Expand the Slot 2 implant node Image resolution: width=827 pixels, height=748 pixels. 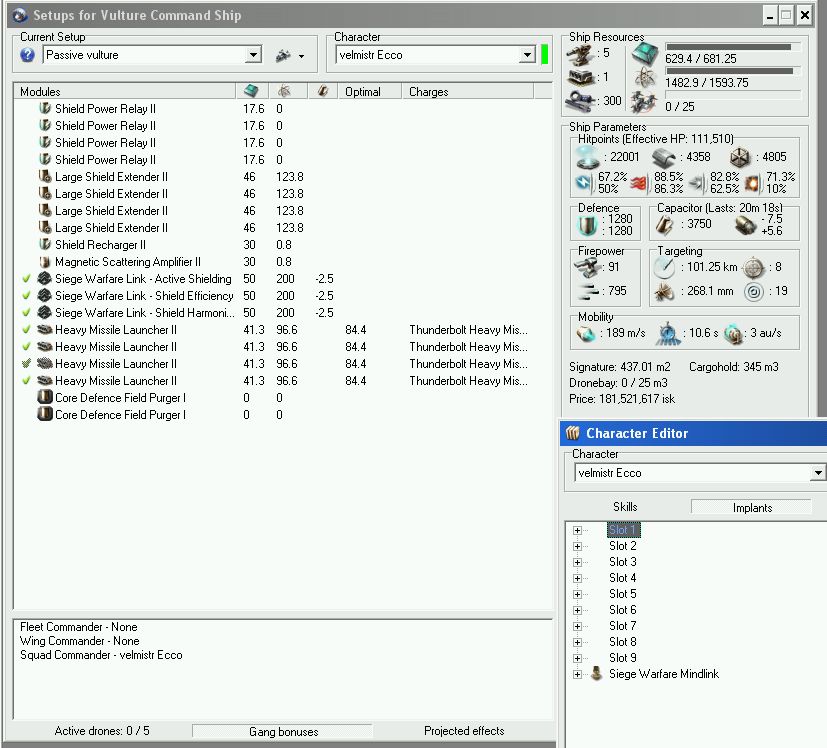click(578, 546)
